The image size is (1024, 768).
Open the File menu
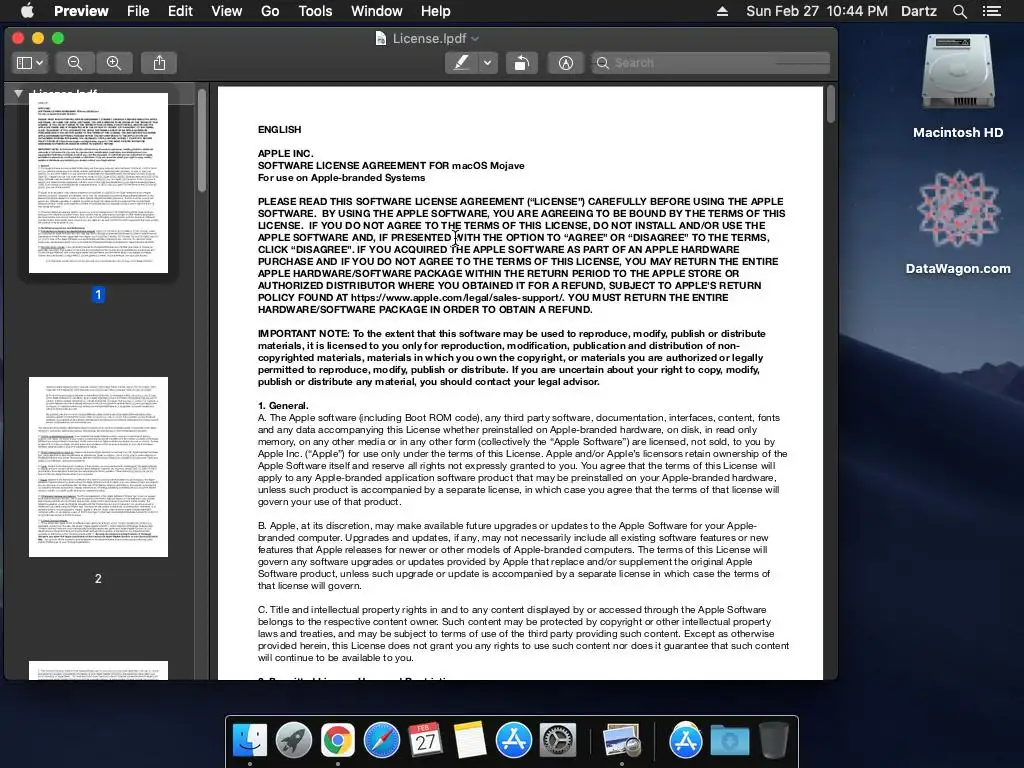click(138, 11)
